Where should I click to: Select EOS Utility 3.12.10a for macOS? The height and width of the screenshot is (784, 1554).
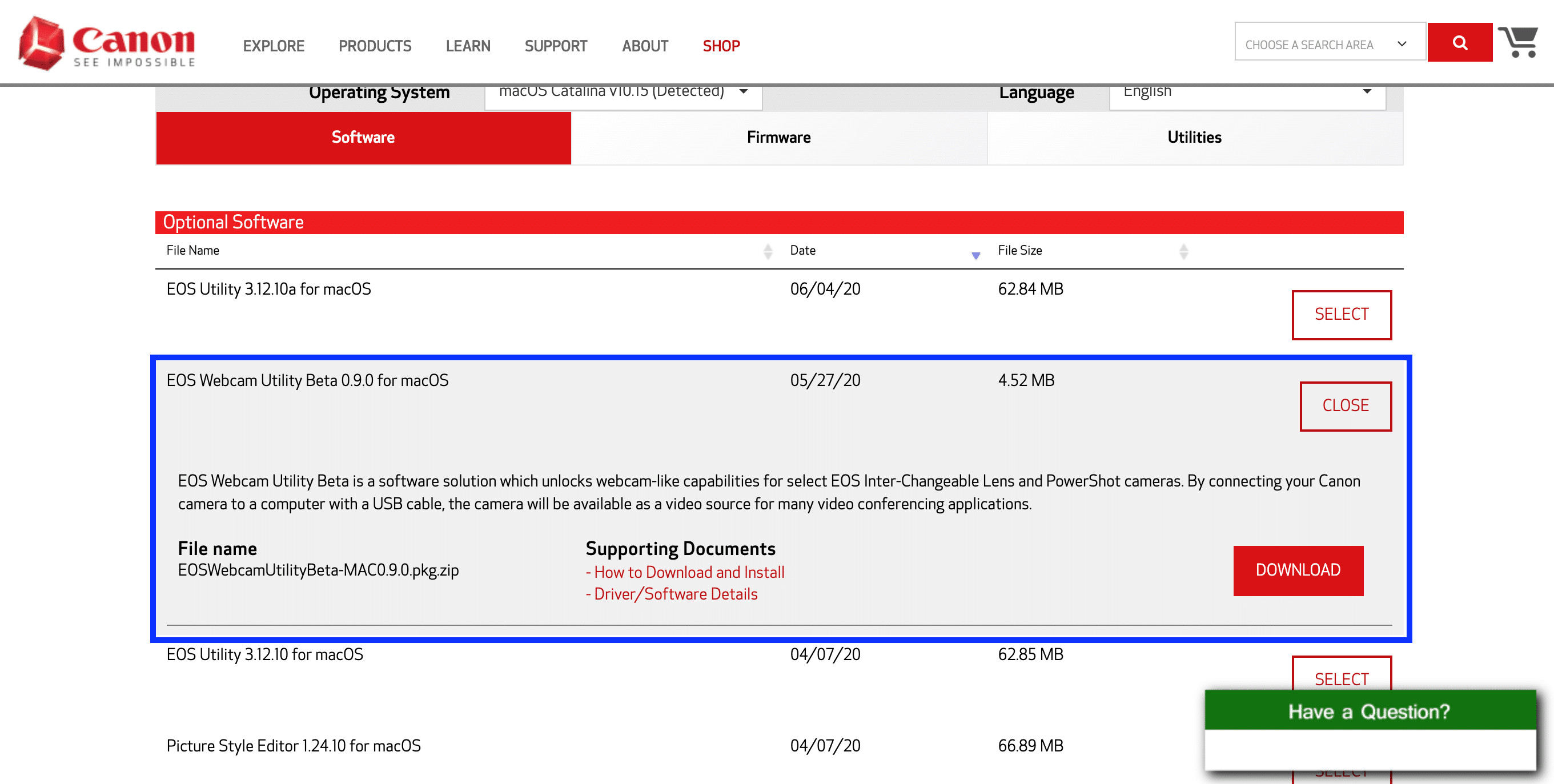[x=1341, y=314]
